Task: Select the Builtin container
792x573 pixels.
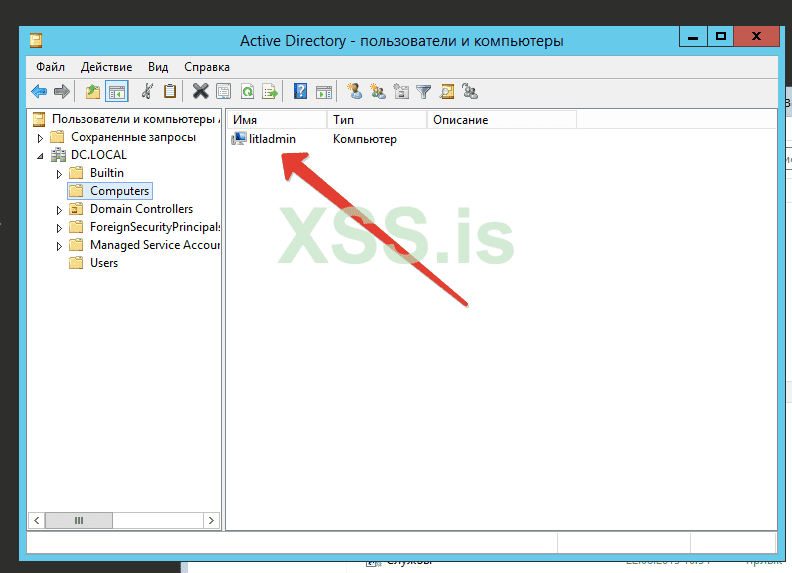Action: point(107,173)
